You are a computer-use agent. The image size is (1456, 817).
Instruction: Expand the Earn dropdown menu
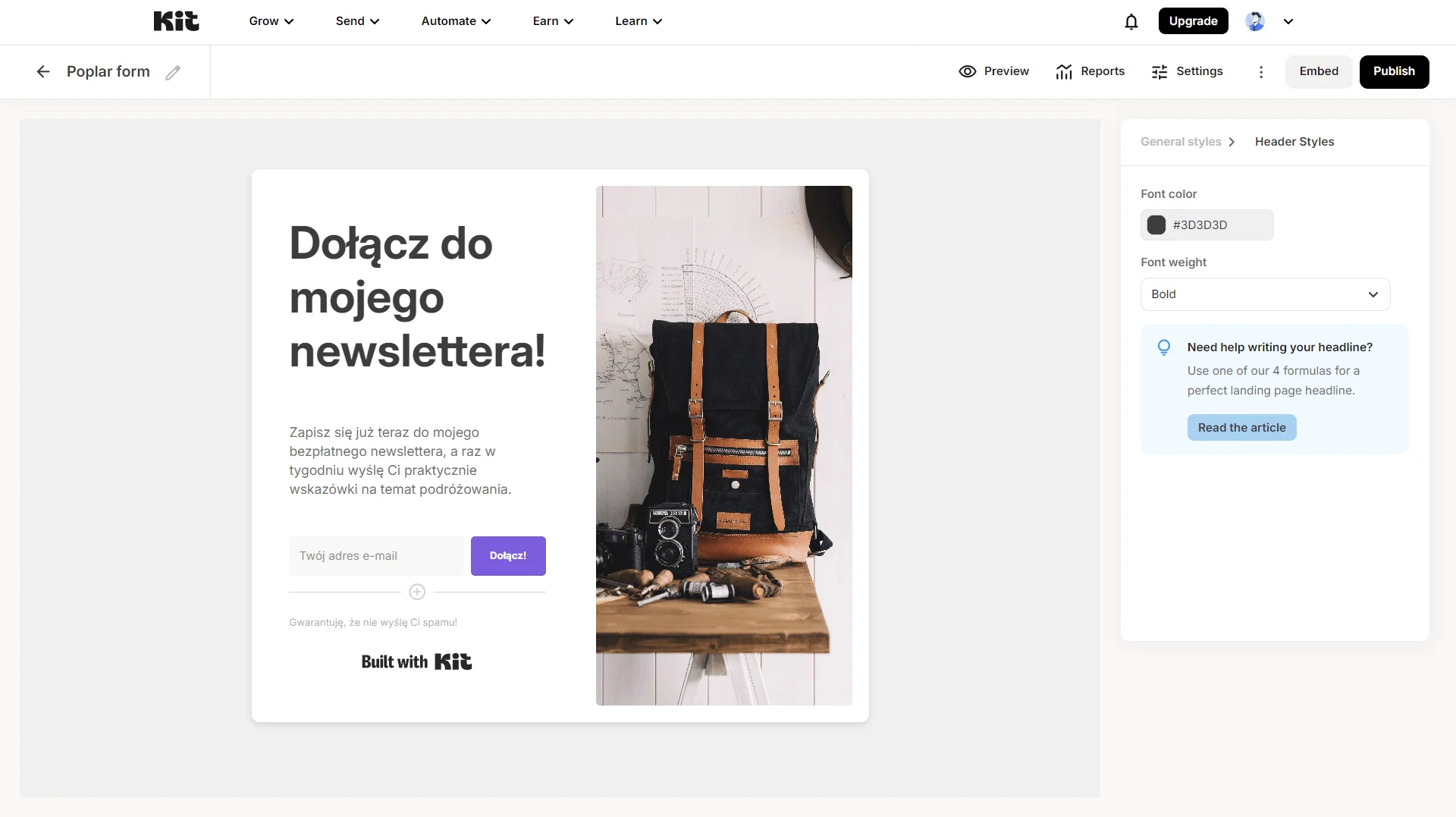pos(553,21)
